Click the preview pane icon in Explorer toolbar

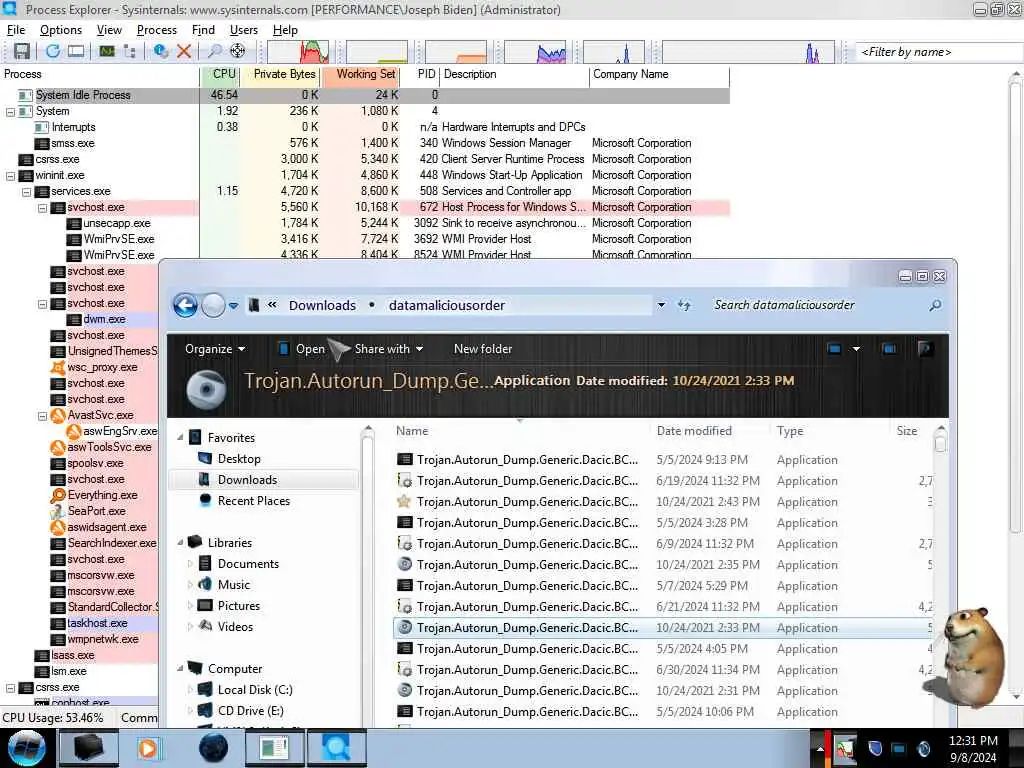tap(889, 349)
